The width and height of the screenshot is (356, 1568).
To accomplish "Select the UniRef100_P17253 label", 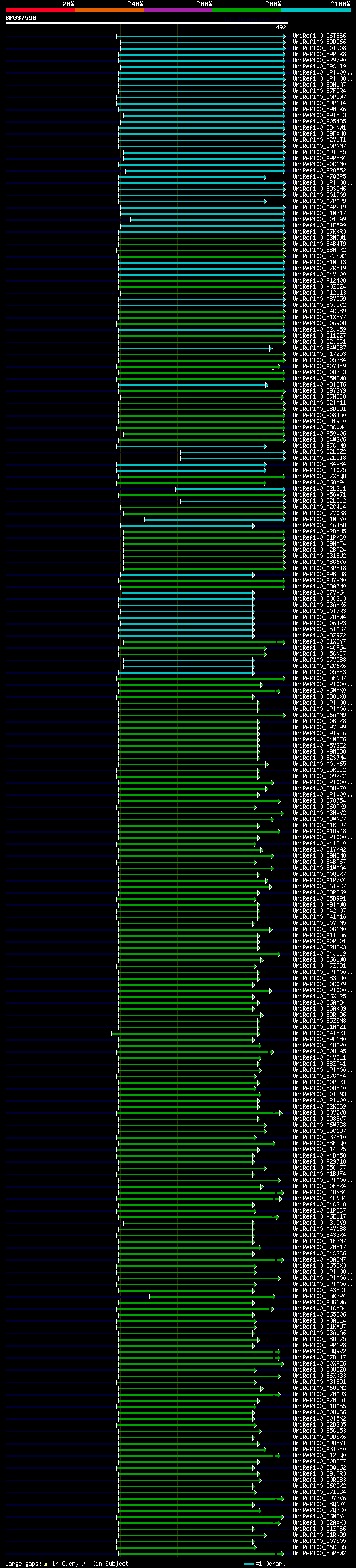I will pos(319,354).
